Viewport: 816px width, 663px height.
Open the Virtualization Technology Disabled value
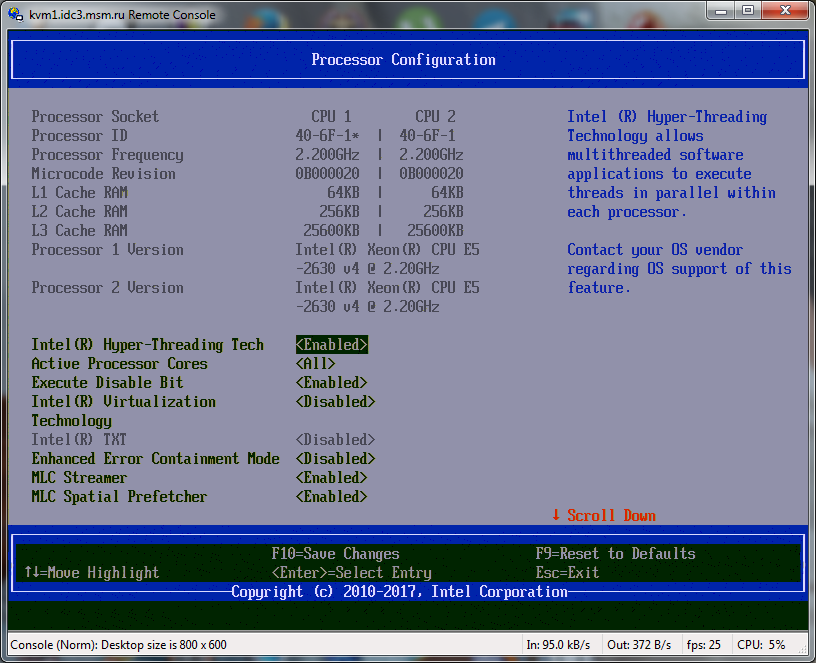335,402
